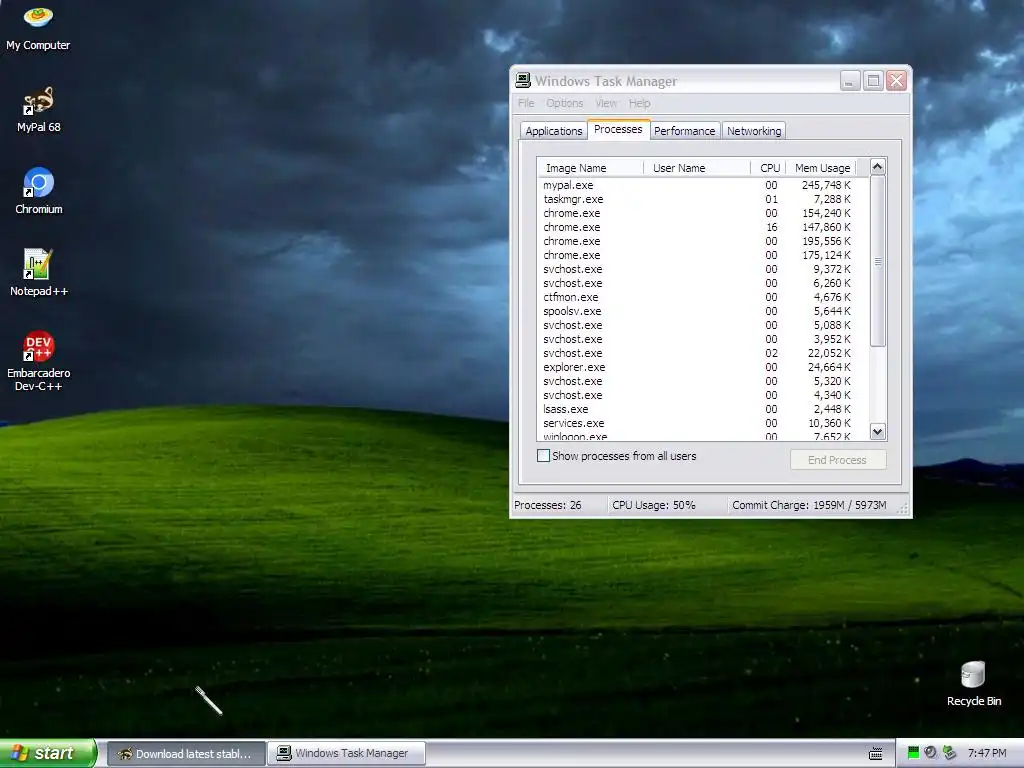Switch to the Performance tab
1024x768 pixels.
684,131
